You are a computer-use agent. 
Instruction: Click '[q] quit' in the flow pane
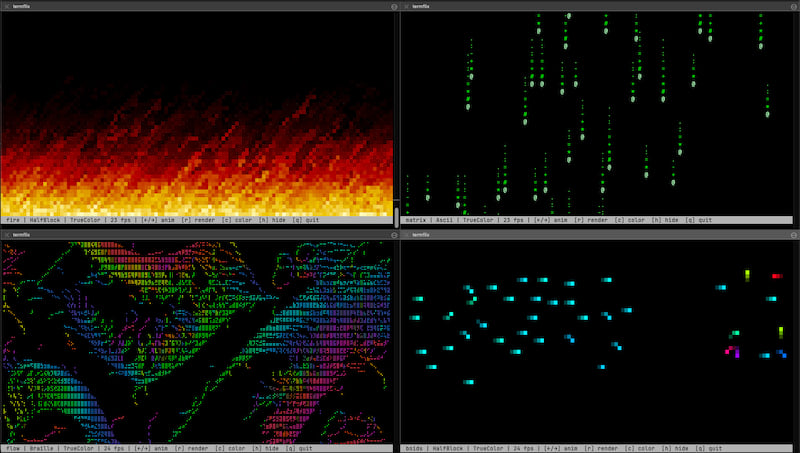pyautogui.click(x=299, y=449)
